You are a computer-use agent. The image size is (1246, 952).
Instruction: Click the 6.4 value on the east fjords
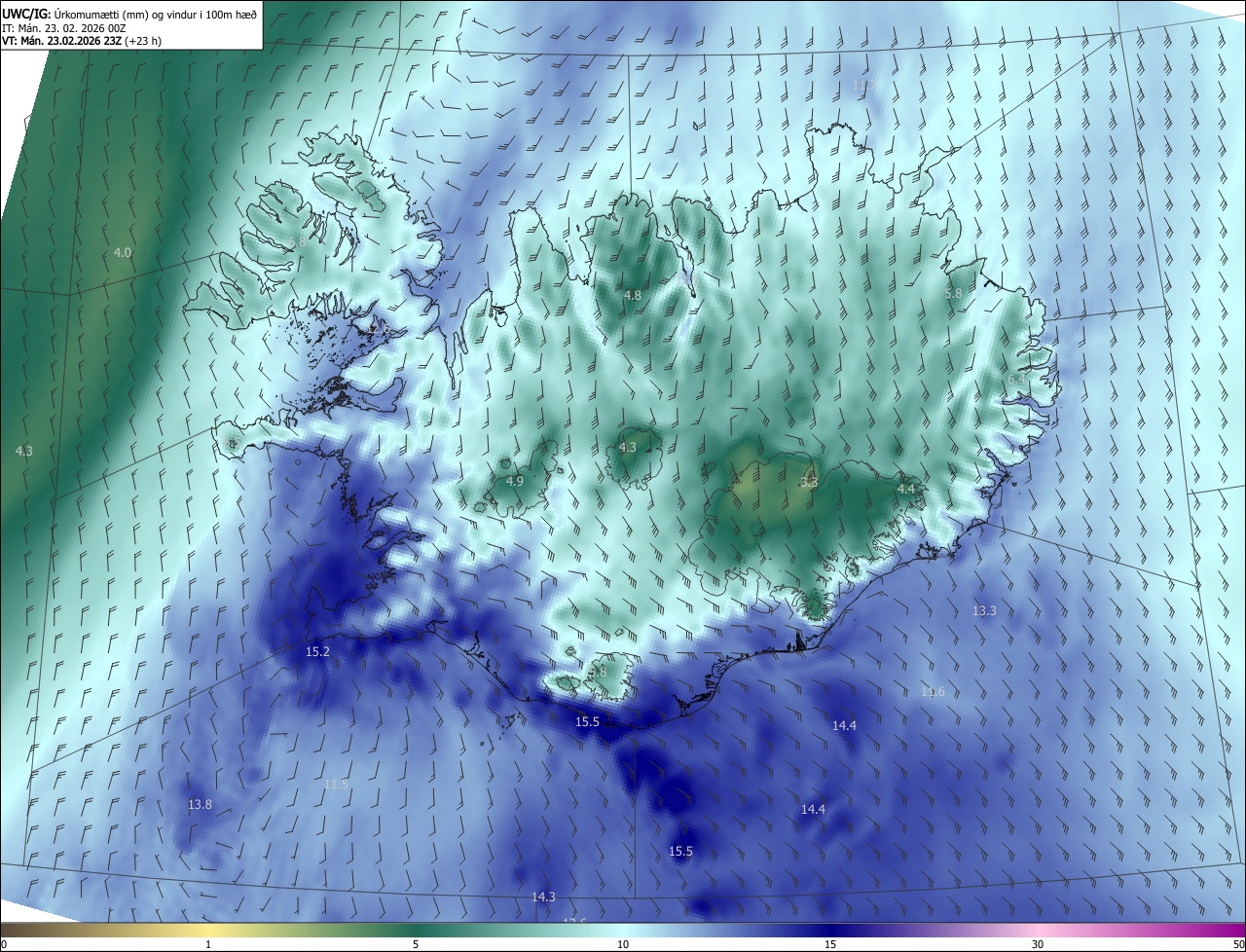click(1015, 380)
